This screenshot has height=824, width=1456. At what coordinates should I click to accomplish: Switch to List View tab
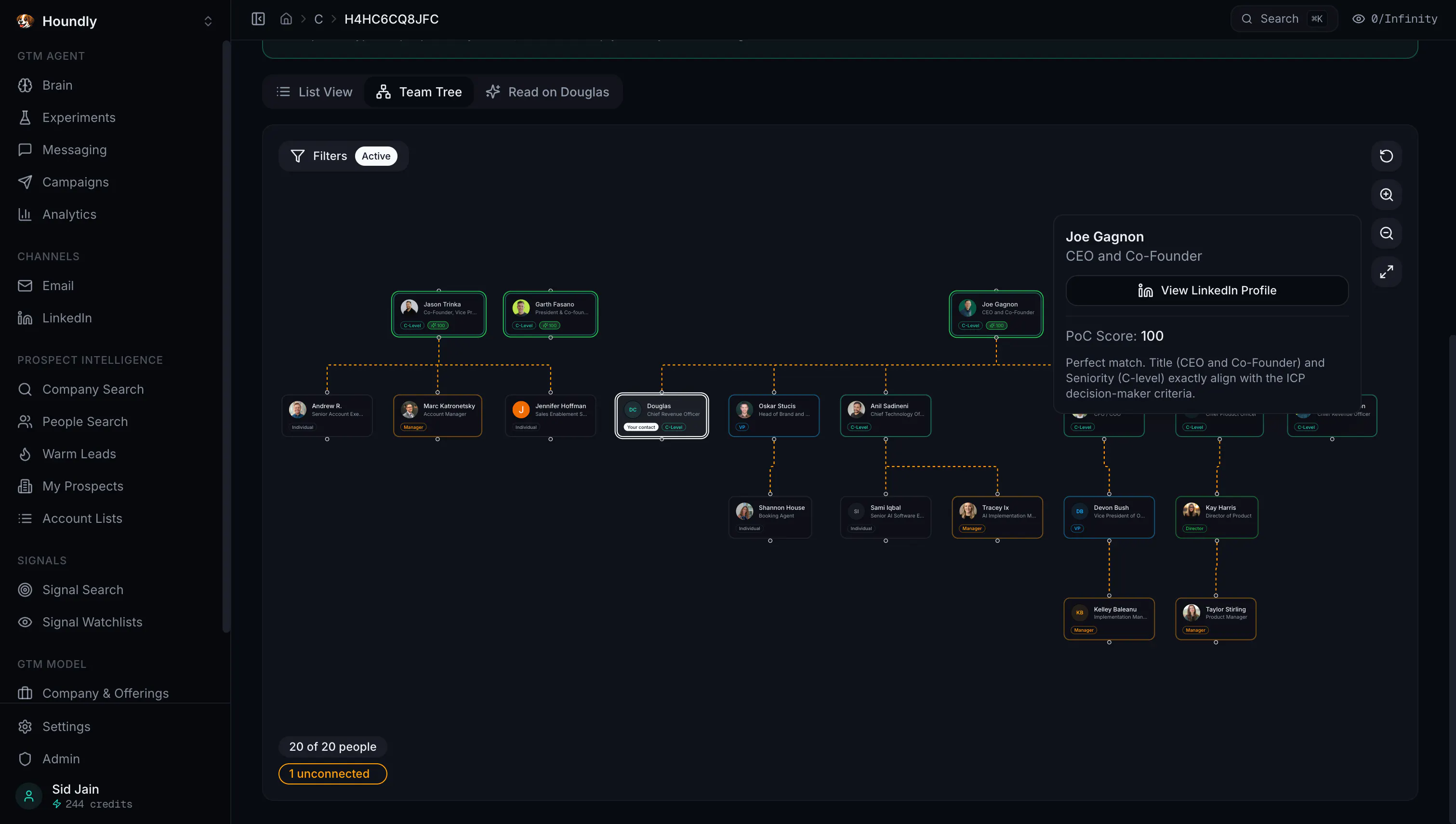tap(314, 92)
